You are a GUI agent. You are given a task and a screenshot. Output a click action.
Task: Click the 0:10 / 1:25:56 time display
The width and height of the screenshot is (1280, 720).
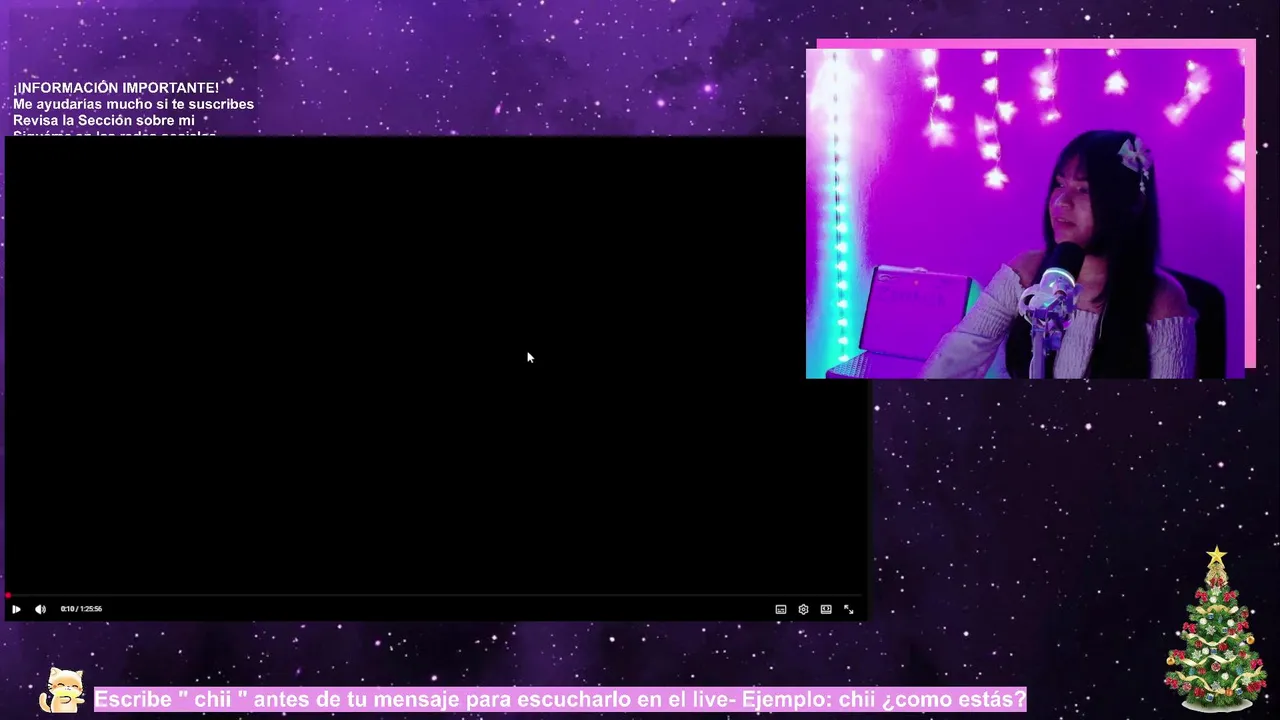(x=81, y=609)
